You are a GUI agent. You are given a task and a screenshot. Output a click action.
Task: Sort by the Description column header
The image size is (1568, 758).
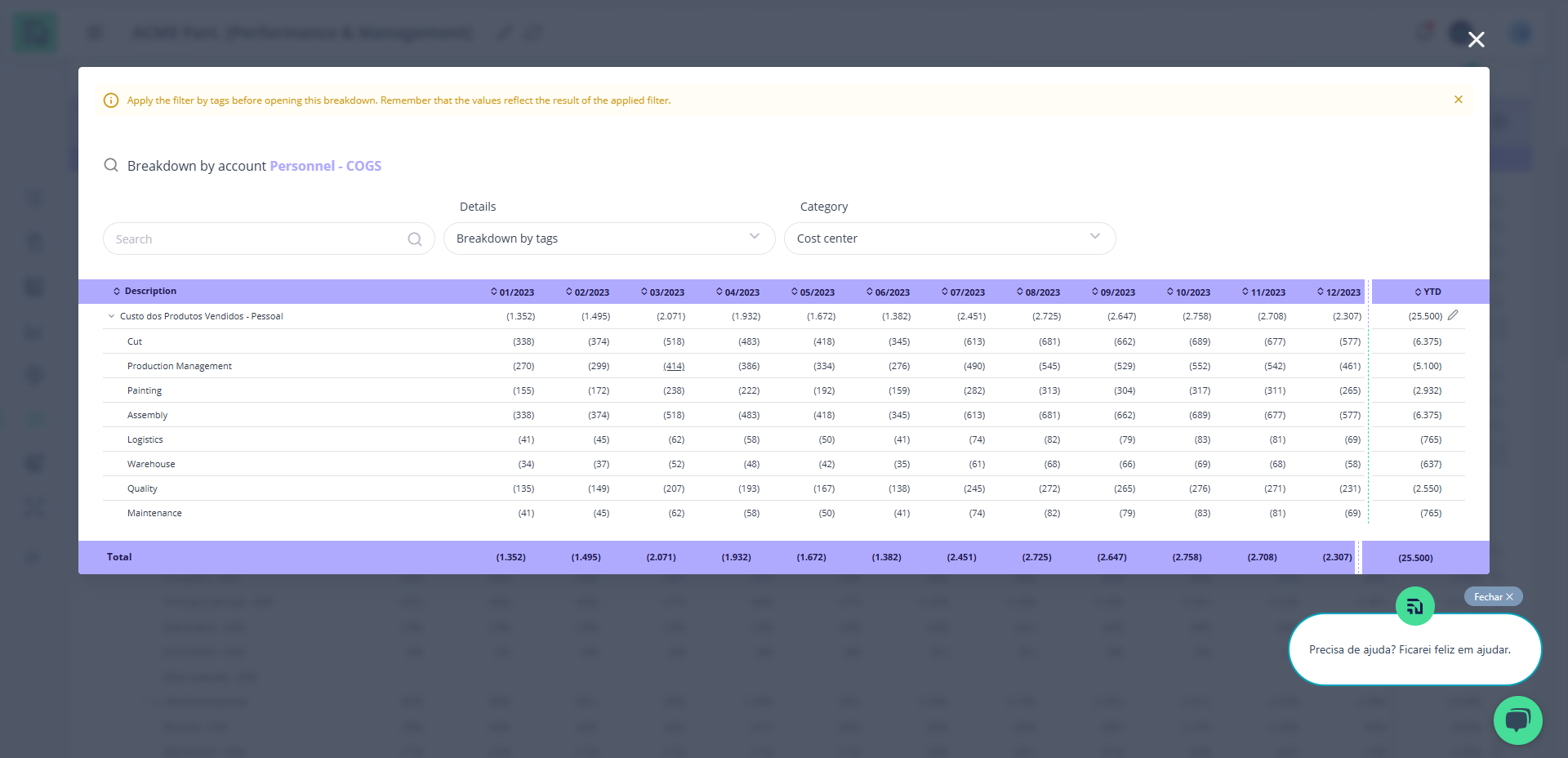[x=145, y=292]
